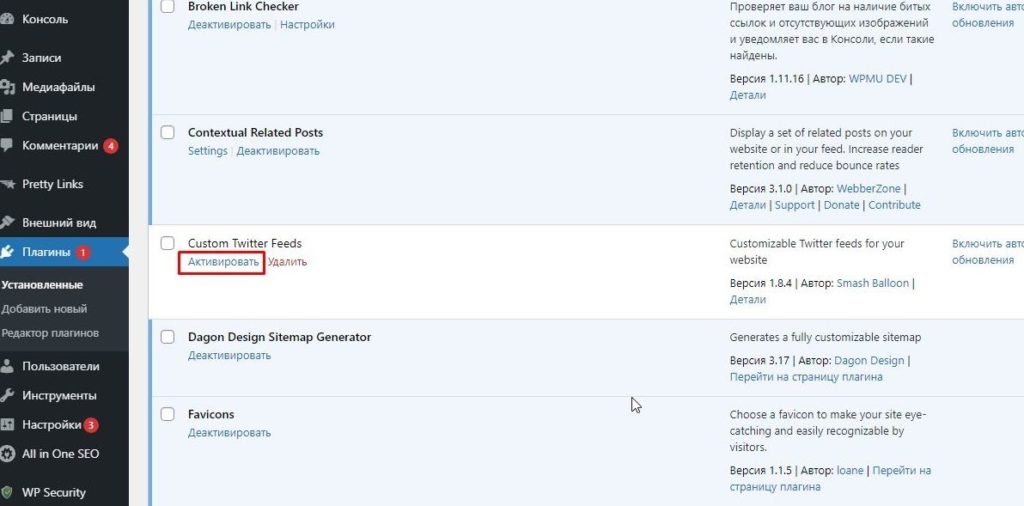Toggle the Dagon Design Sitemap Generator checkbox

168,337
